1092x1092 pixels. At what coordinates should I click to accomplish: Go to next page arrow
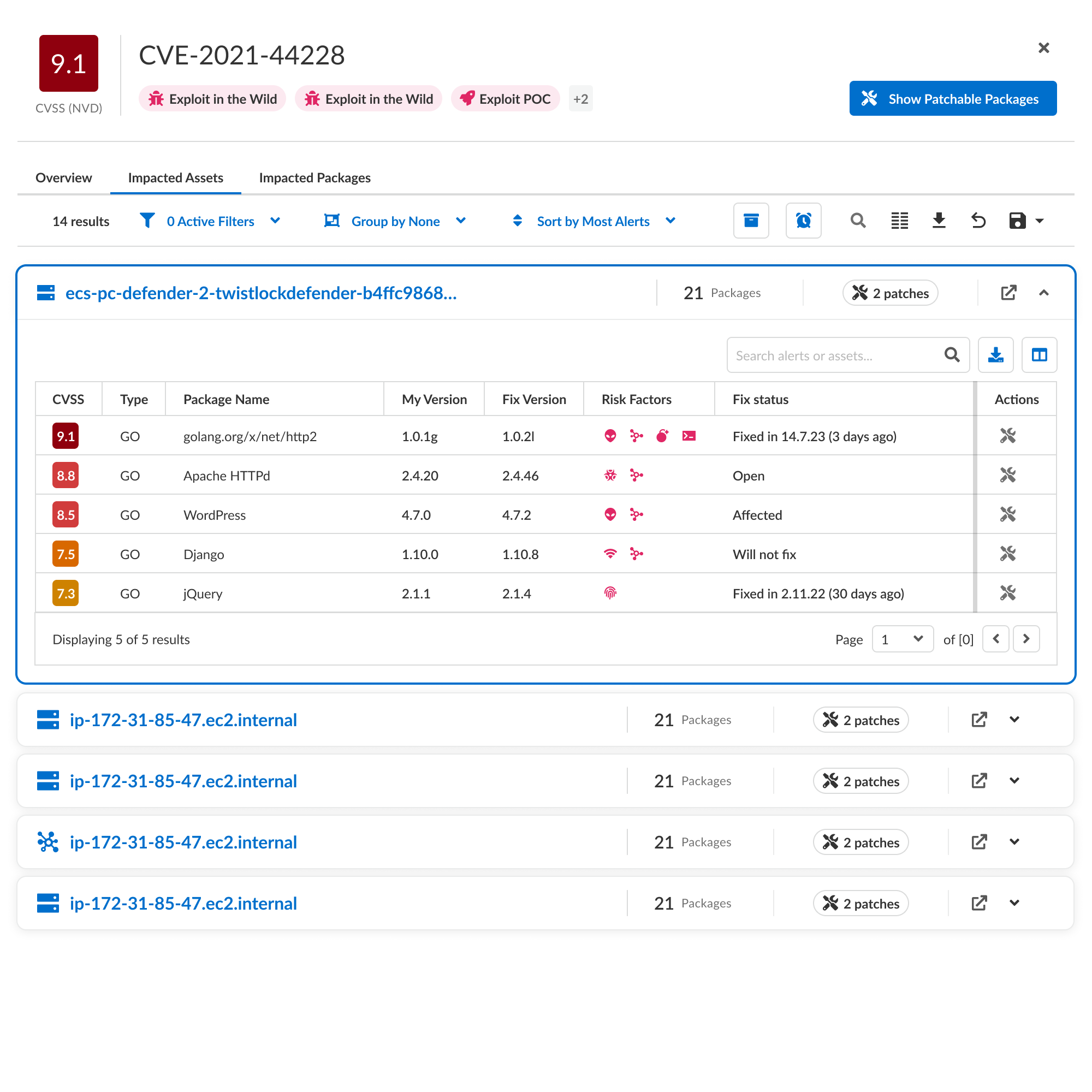1026,639
